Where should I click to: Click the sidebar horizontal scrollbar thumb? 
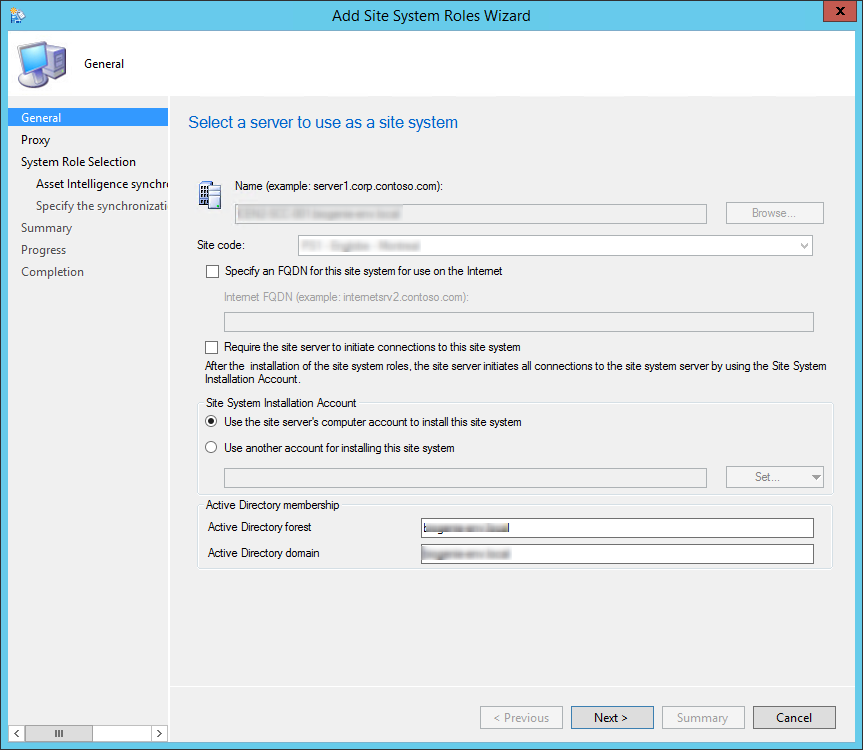point(59,733)
